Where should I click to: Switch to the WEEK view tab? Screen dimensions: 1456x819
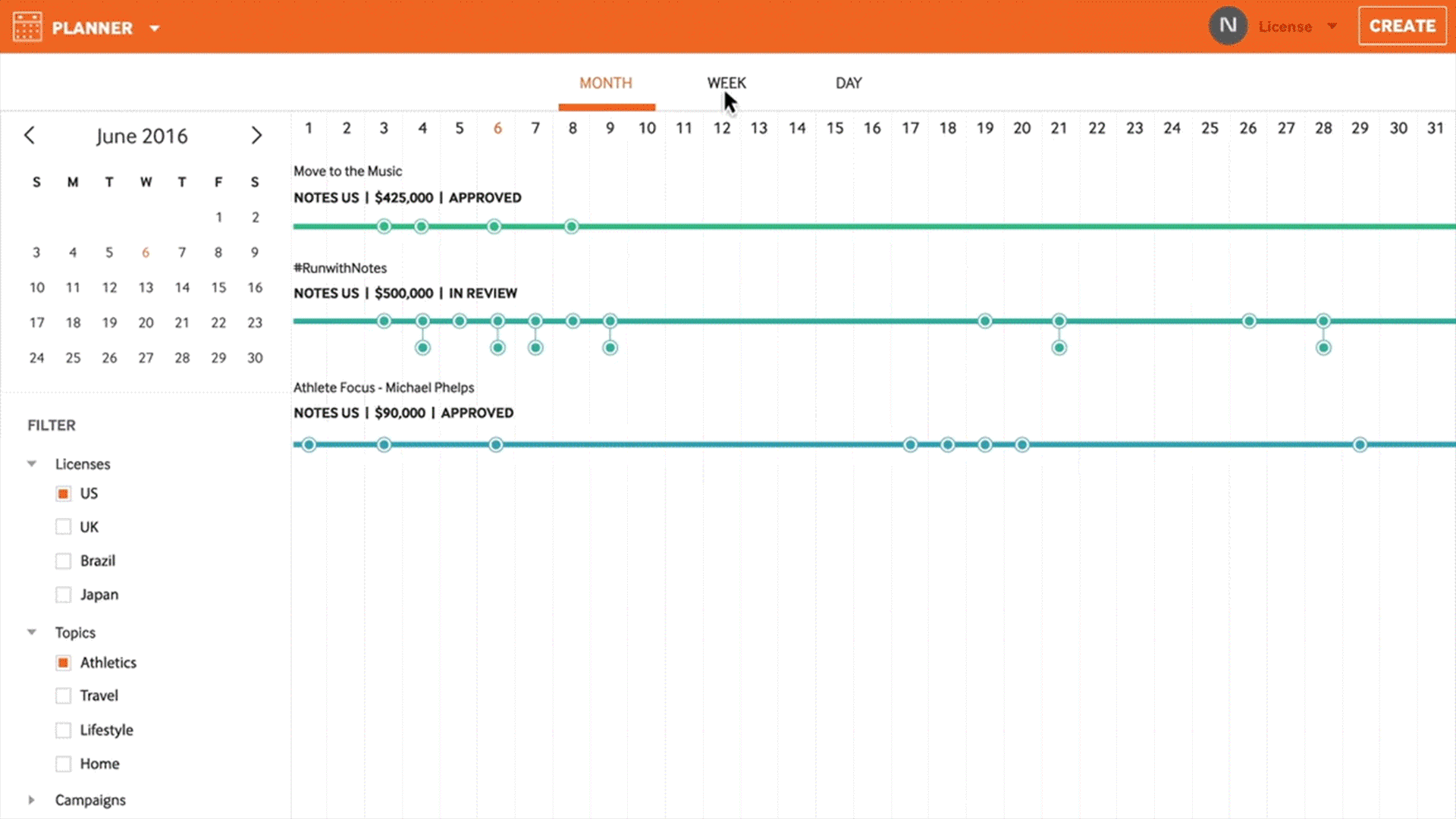pos(726,83)
